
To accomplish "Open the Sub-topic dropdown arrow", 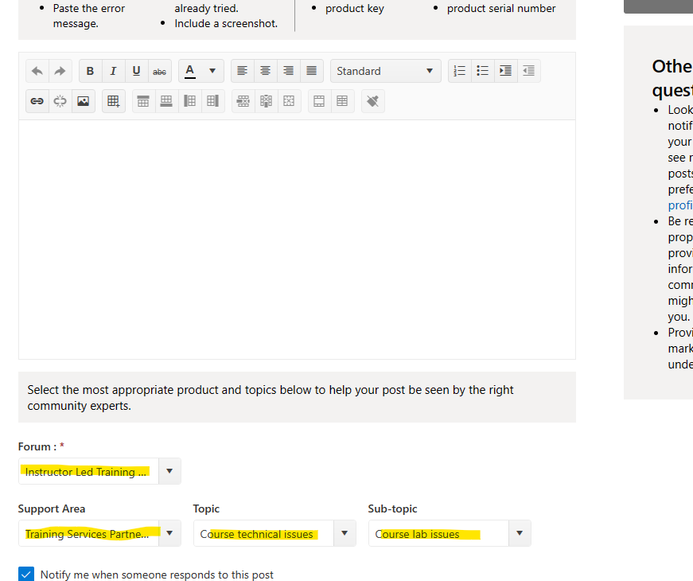I will coord(519,533).
